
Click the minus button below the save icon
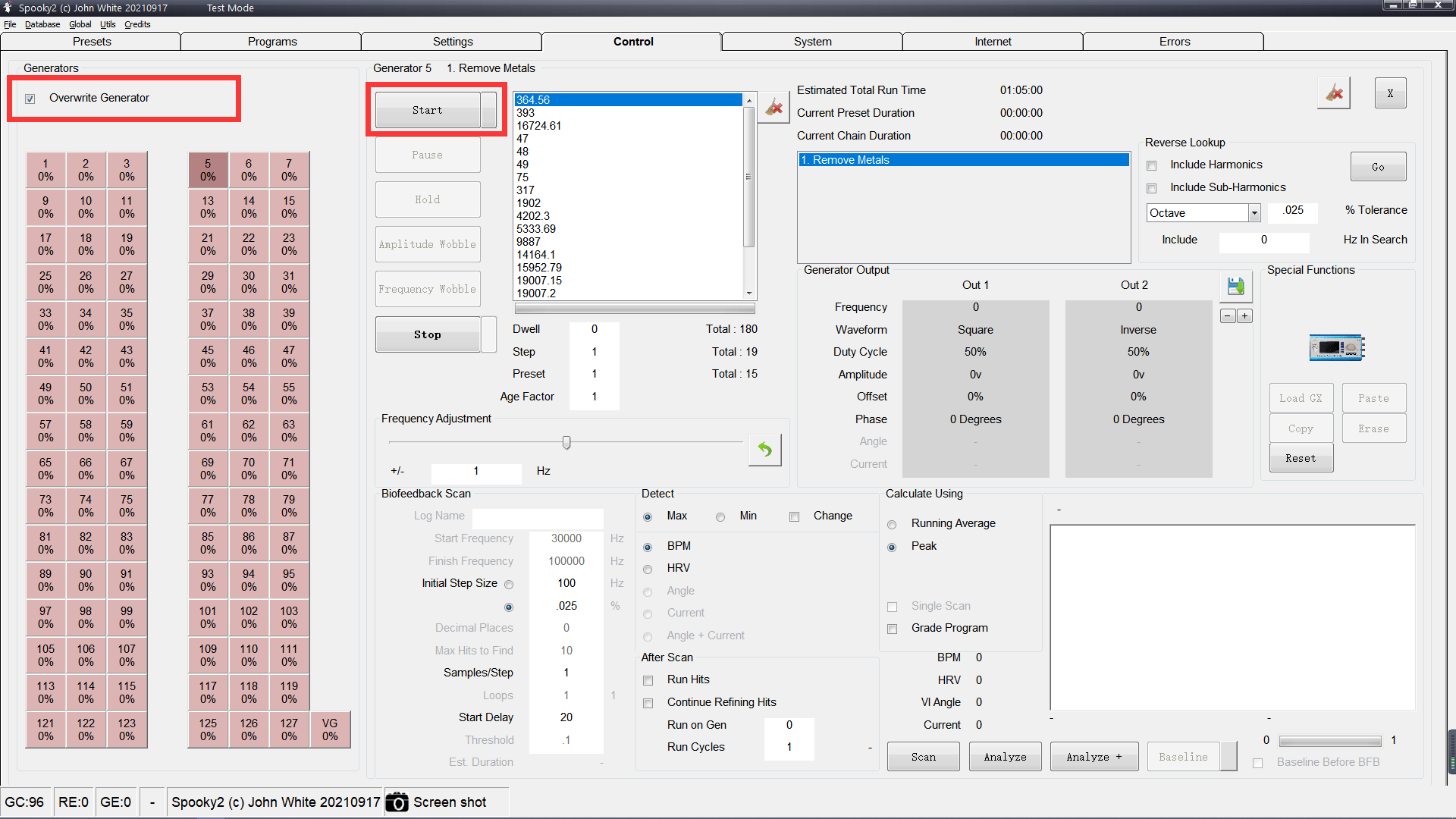(1228, 315)
